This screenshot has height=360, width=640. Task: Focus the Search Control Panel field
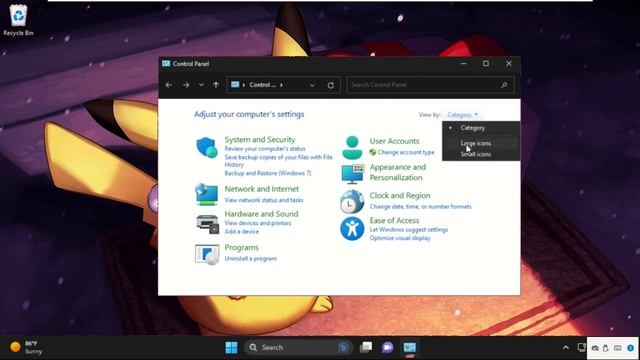430,85
